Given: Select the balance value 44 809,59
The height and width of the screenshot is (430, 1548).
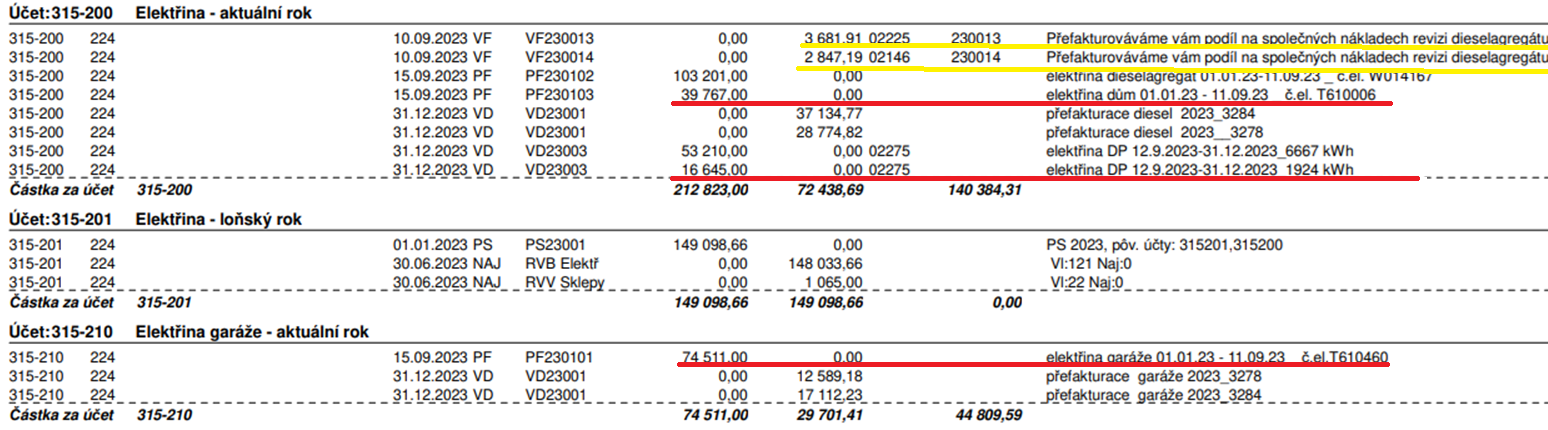Looking at the screenshot, I should (x=978, y=414).
